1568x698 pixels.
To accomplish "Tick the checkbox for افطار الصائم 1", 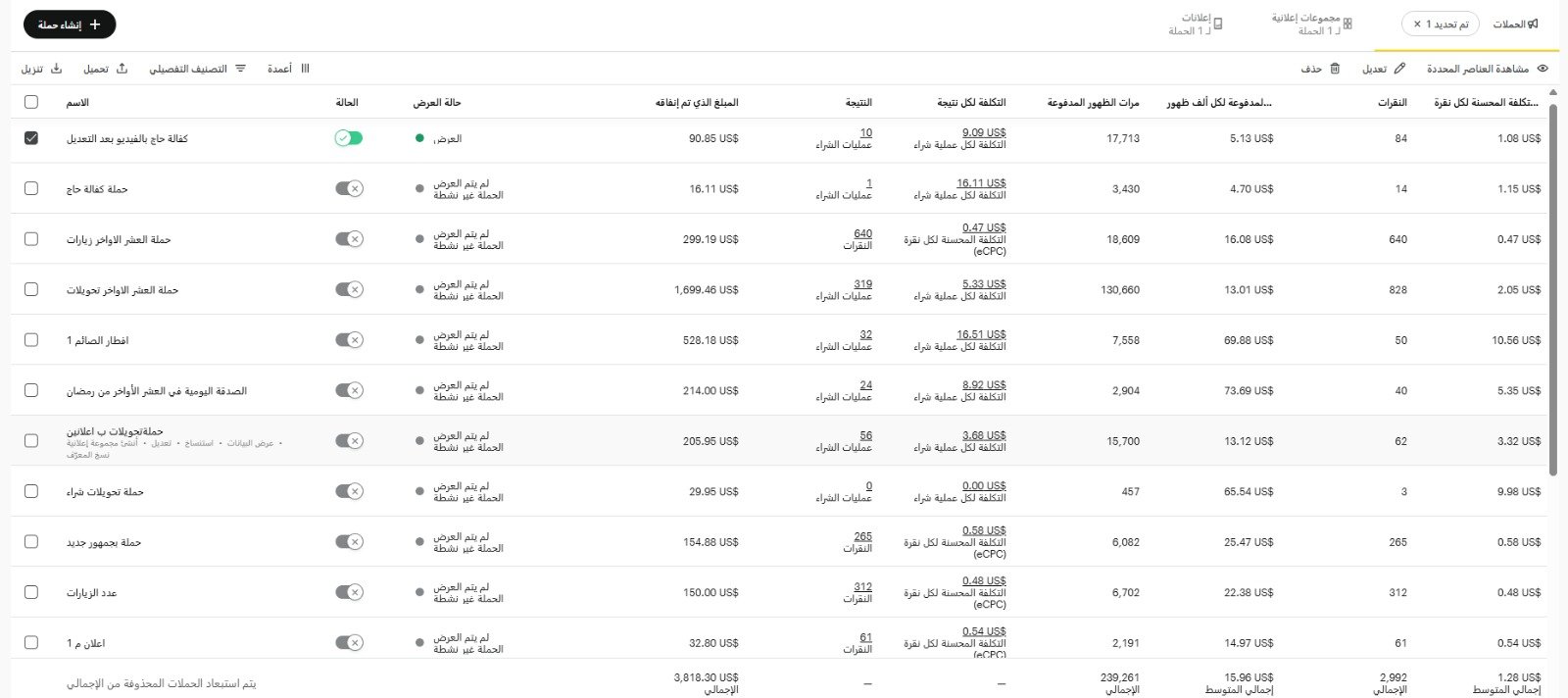I will pos(31,340).
